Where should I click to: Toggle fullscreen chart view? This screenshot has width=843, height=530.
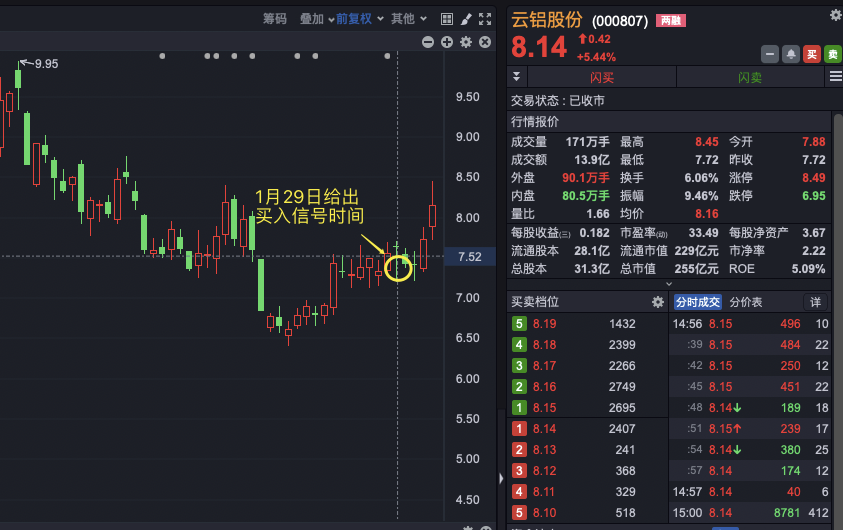click(x=485, y=19)
